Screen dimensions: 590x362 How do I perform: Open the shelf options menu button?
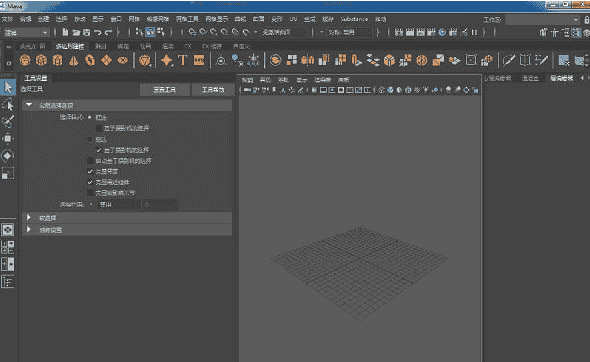tap(9, 63)
